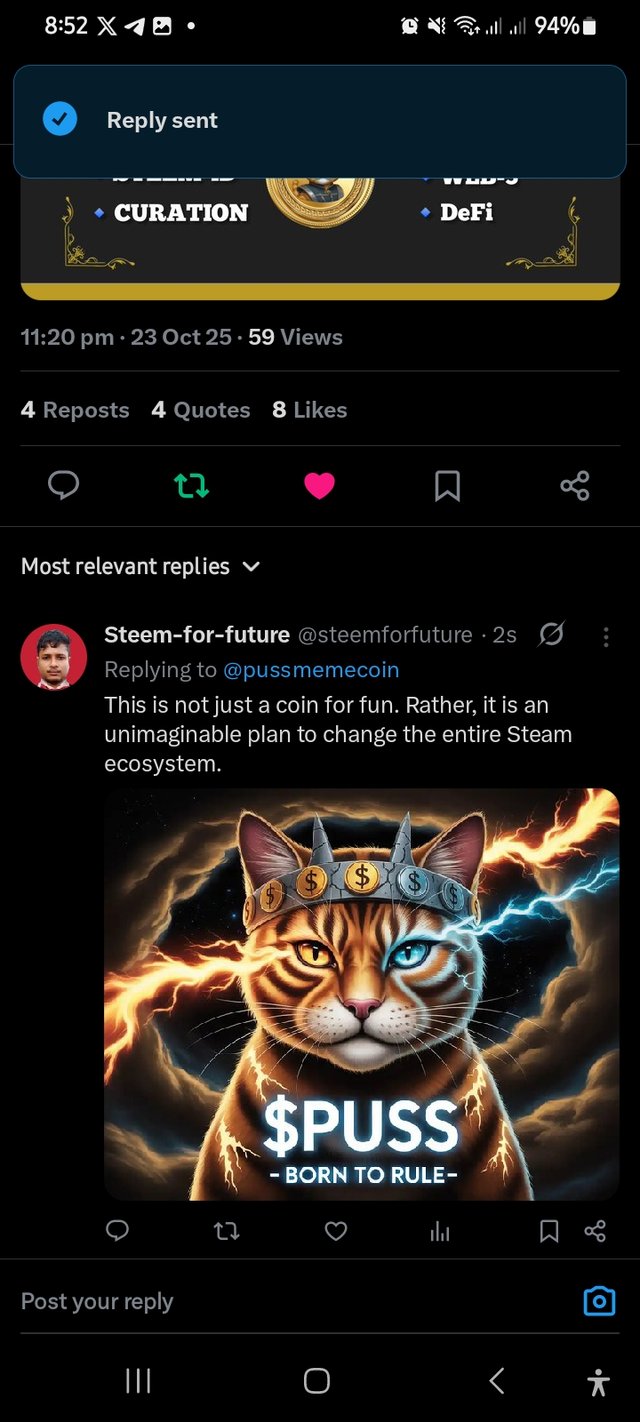640x1422 pixels.
Task: Open camera to attach photo
Action: 599,1301
